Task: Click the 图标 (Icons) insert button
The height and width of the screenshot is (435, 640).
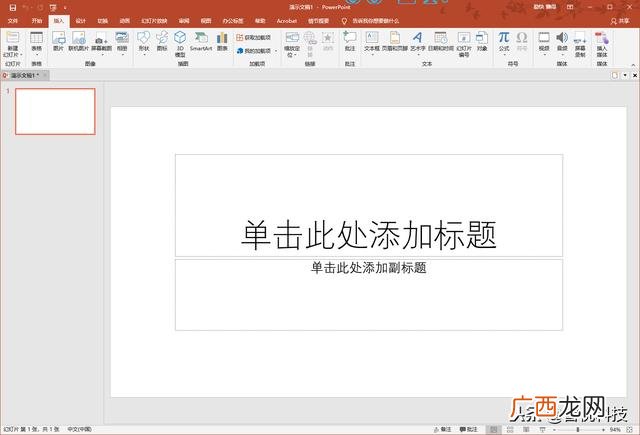Action: point(162,41)
